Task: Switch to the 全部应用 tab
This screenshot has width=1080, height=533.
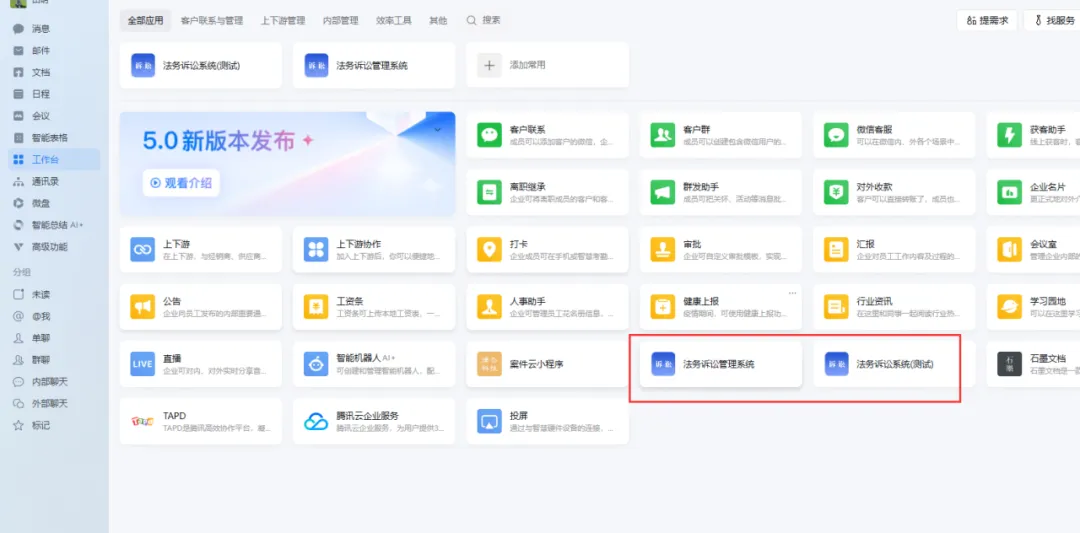Action: click(x=145, y=21)
